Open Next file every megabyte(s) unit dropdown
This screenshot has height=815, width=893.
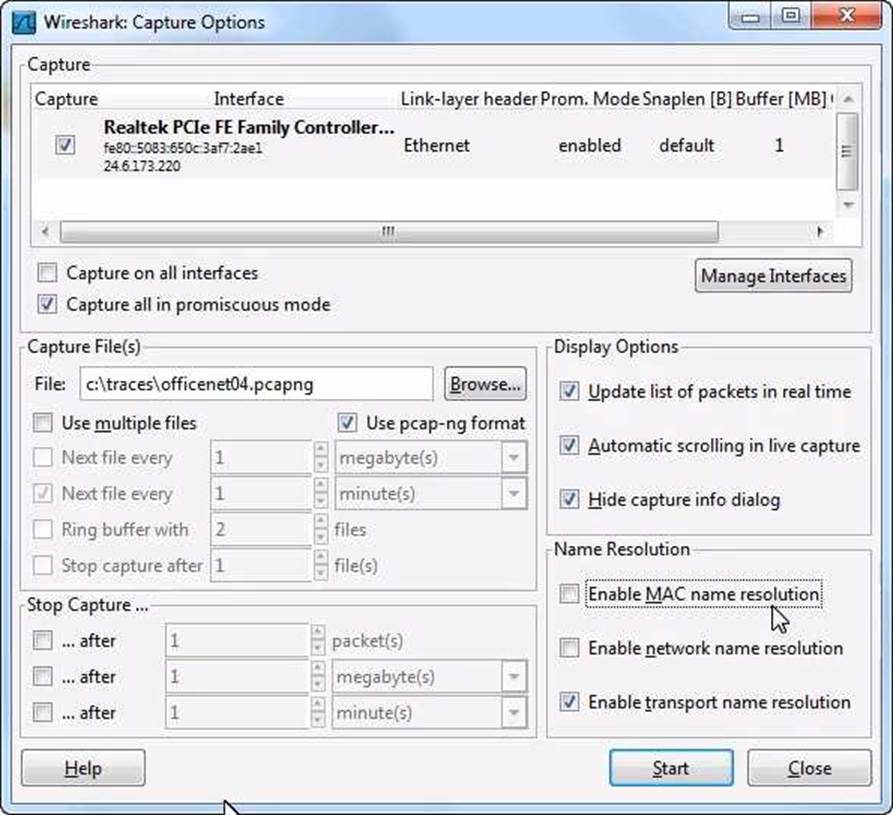point(514,457)
